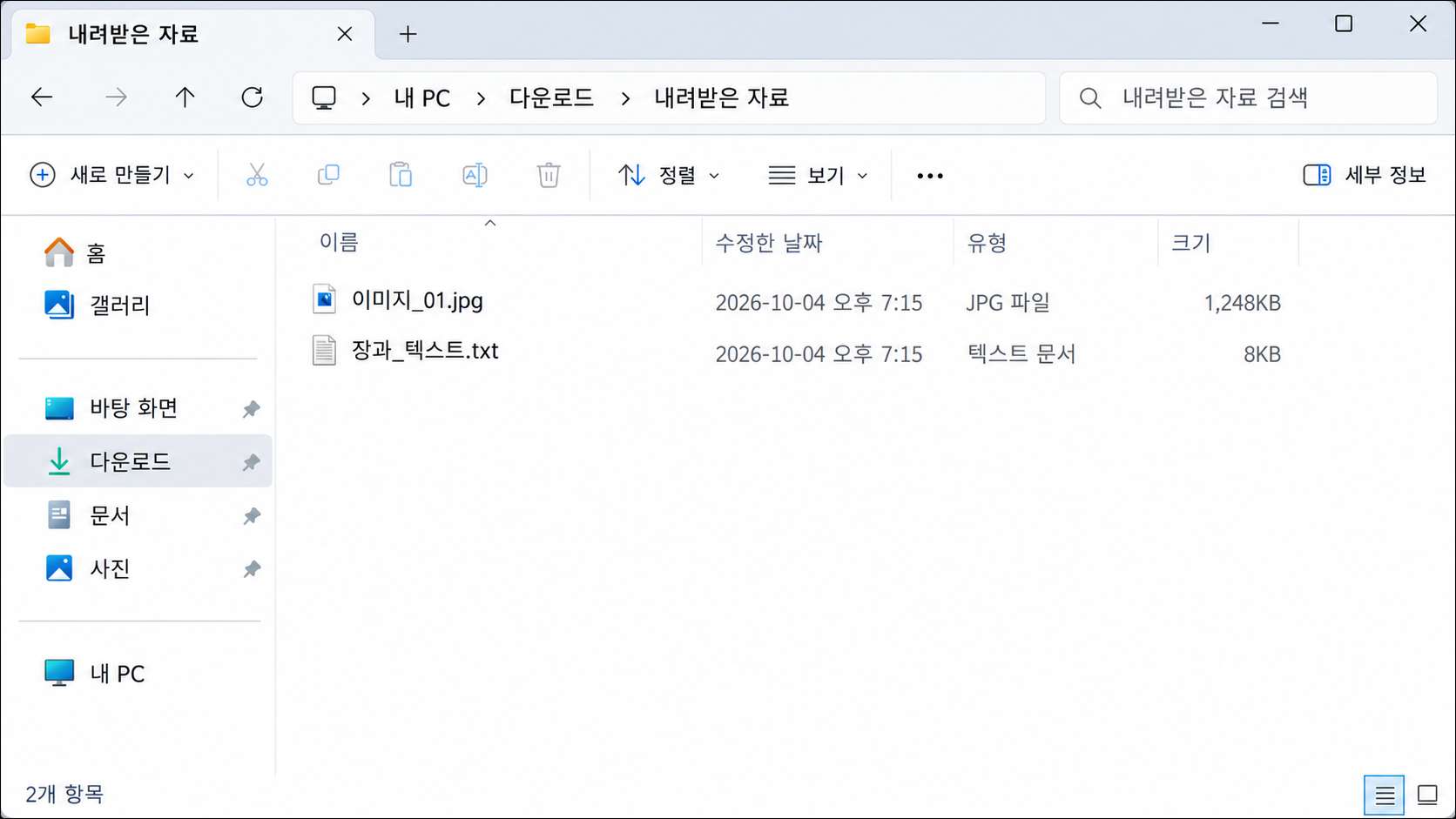Open 다운로드 in the sidebar
Image resolution: width=1456 pixels, height=819 pixels.
coord(138,461)
